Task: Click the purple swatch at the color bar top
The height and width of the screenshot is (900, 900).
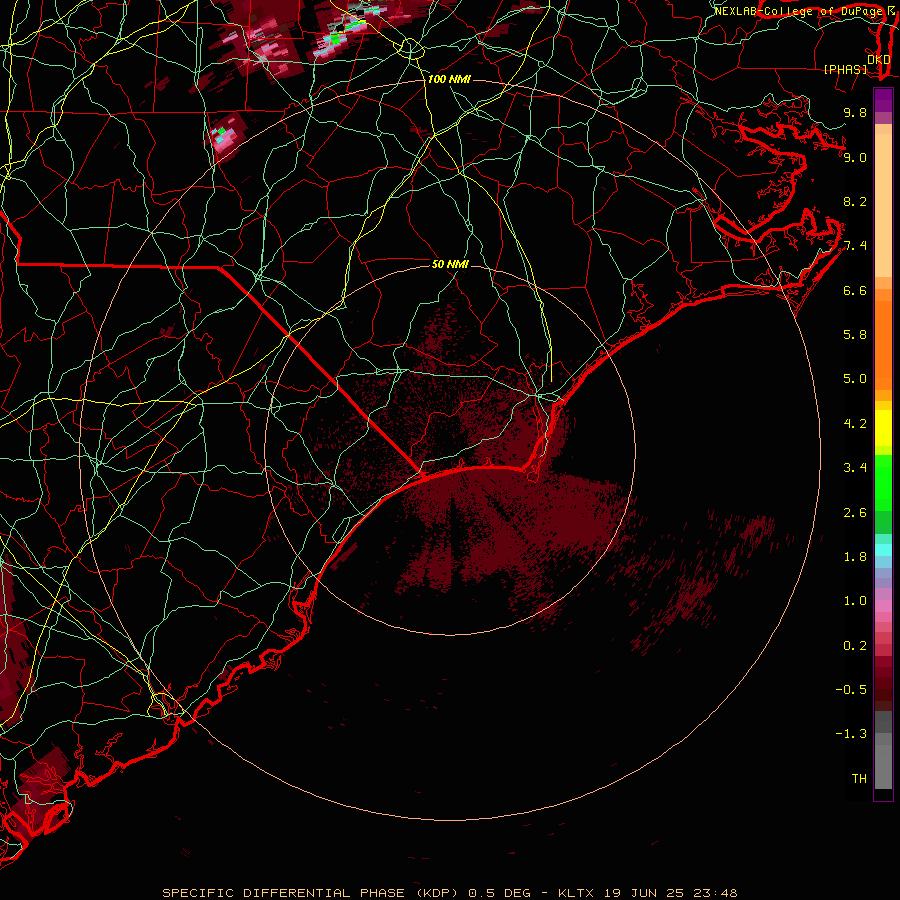Action: pyautogui.click(x=883, y=100)
